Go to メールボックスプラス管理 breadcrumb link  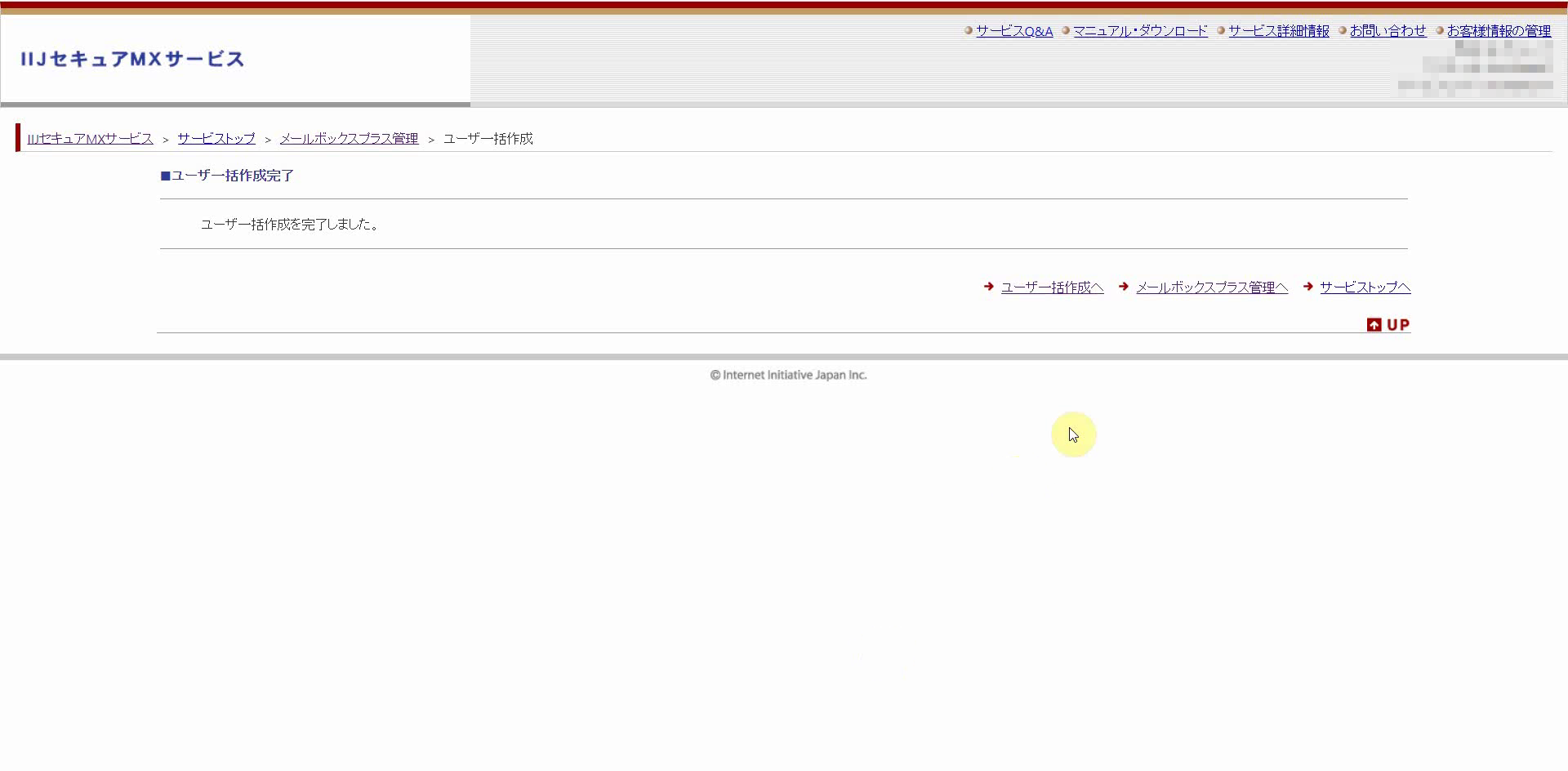pyautogui.click(x=349, y=139)
